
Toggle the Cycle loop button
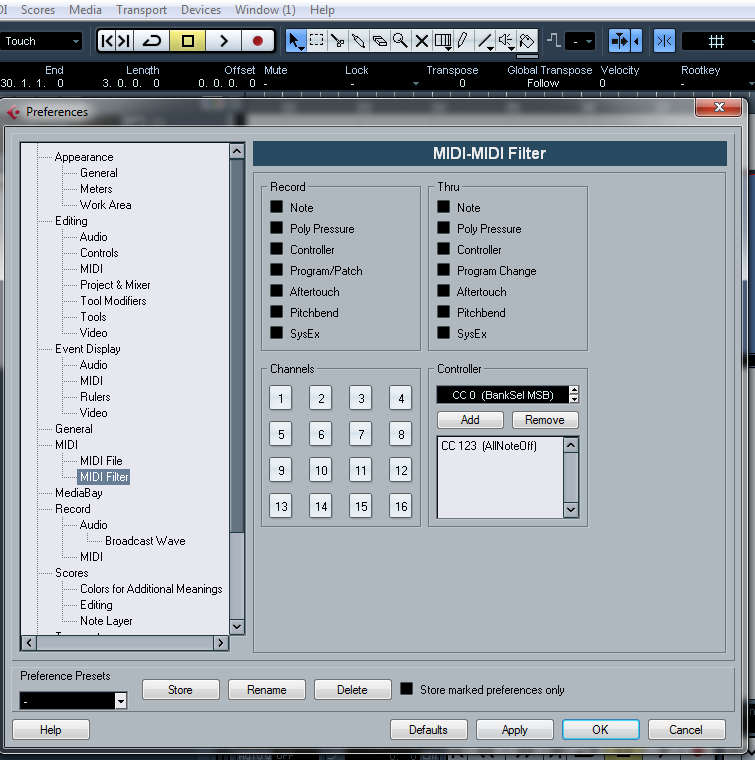(152, 41)
